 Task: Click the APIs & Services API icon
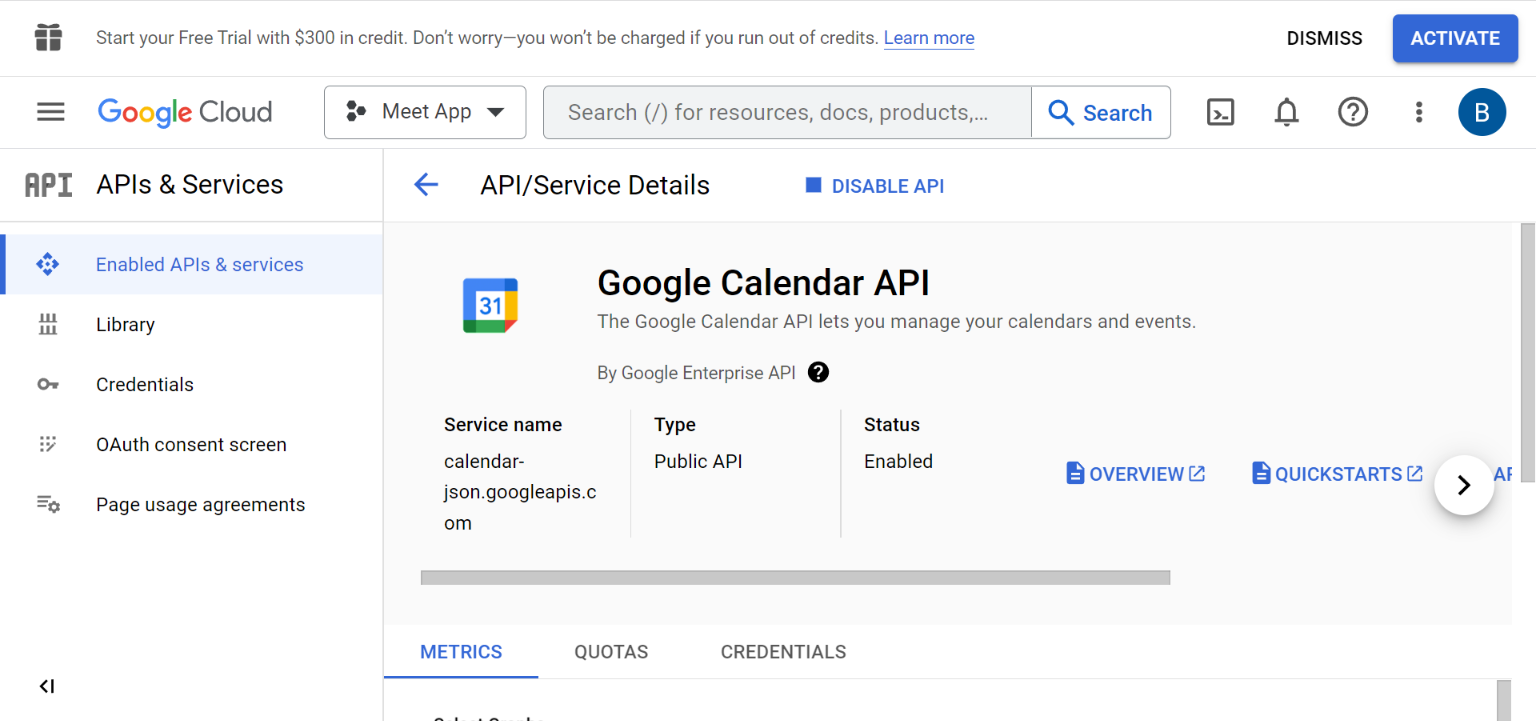click(x=48, y=185)
